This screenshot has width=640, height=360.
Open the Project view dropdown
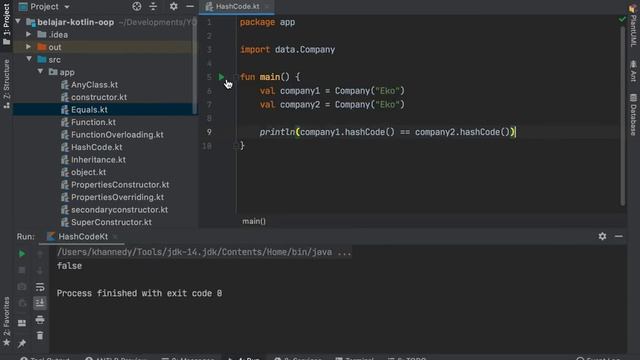(45, 7)
